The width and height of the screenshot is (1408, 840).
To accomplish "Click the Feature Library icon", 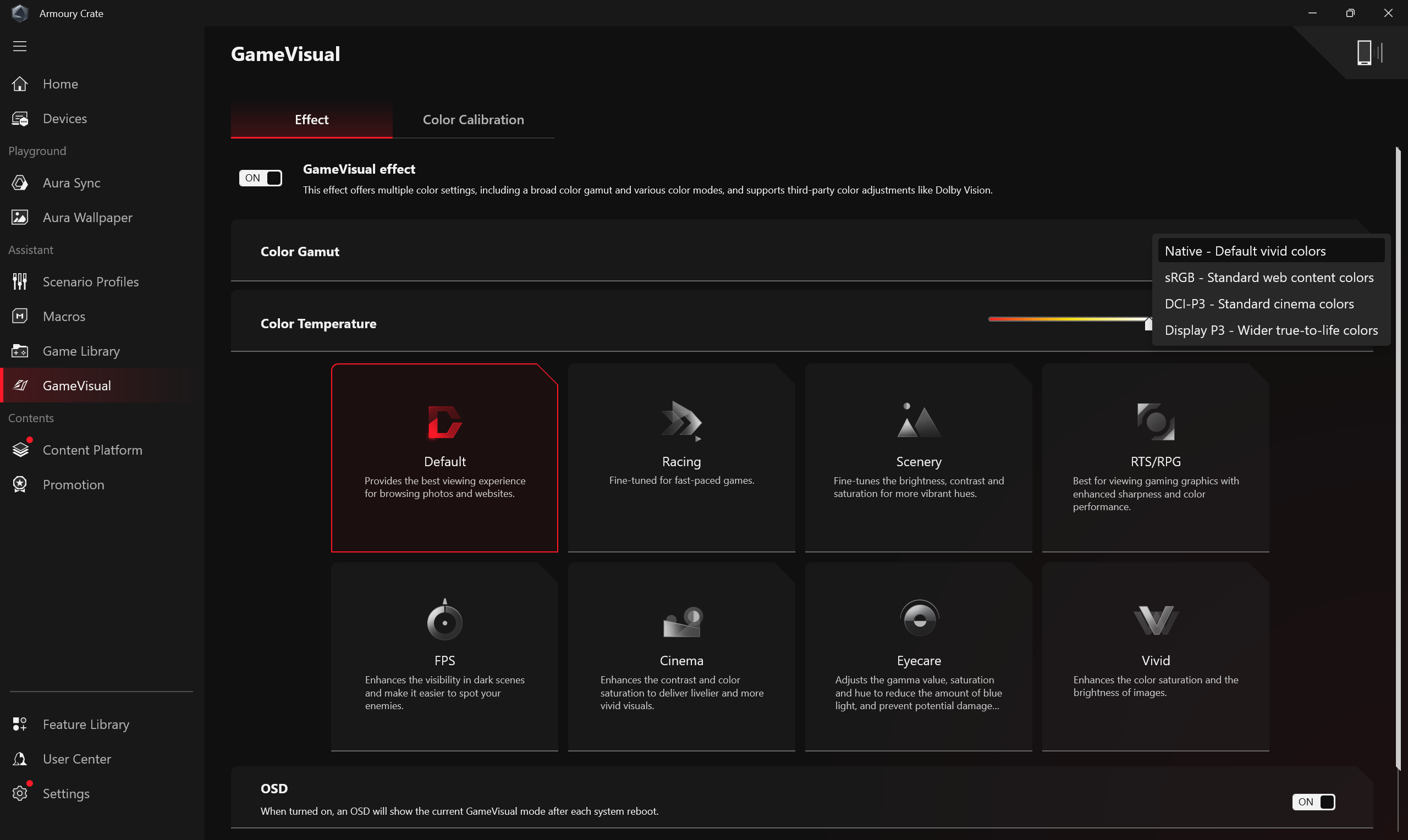I will pos(20,725).
